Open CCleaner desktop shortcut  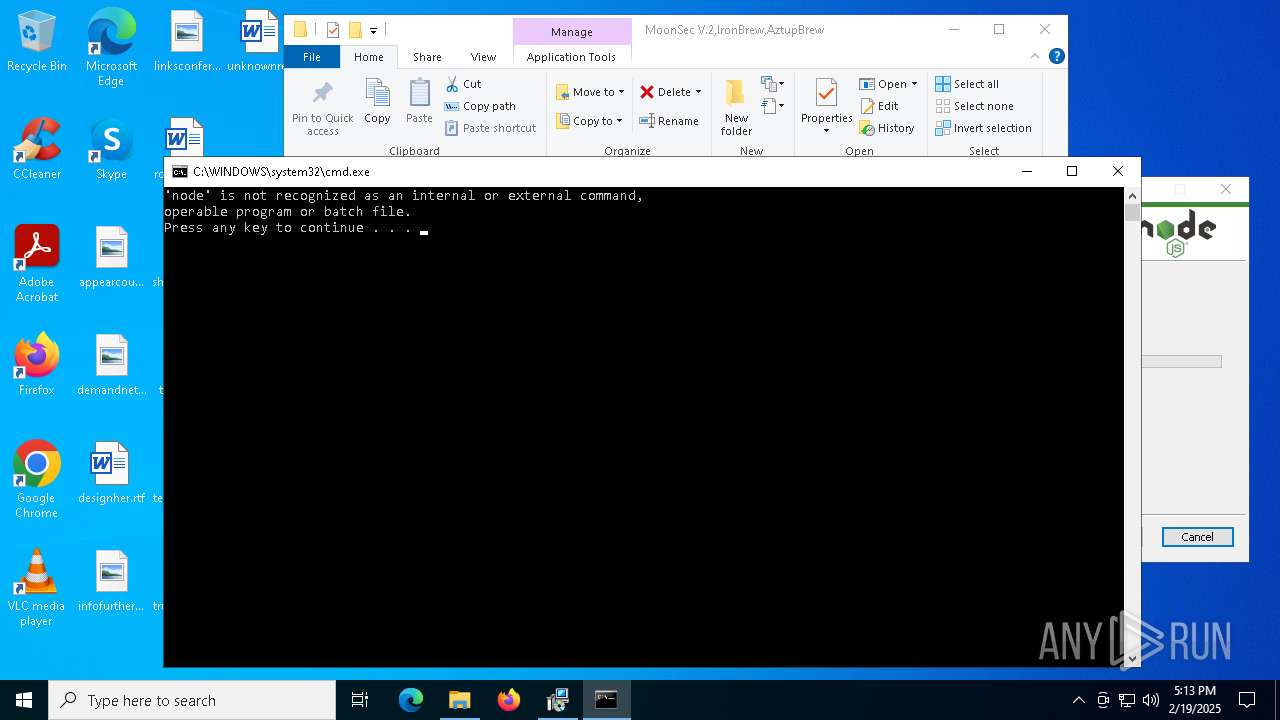tap(37, 149)
